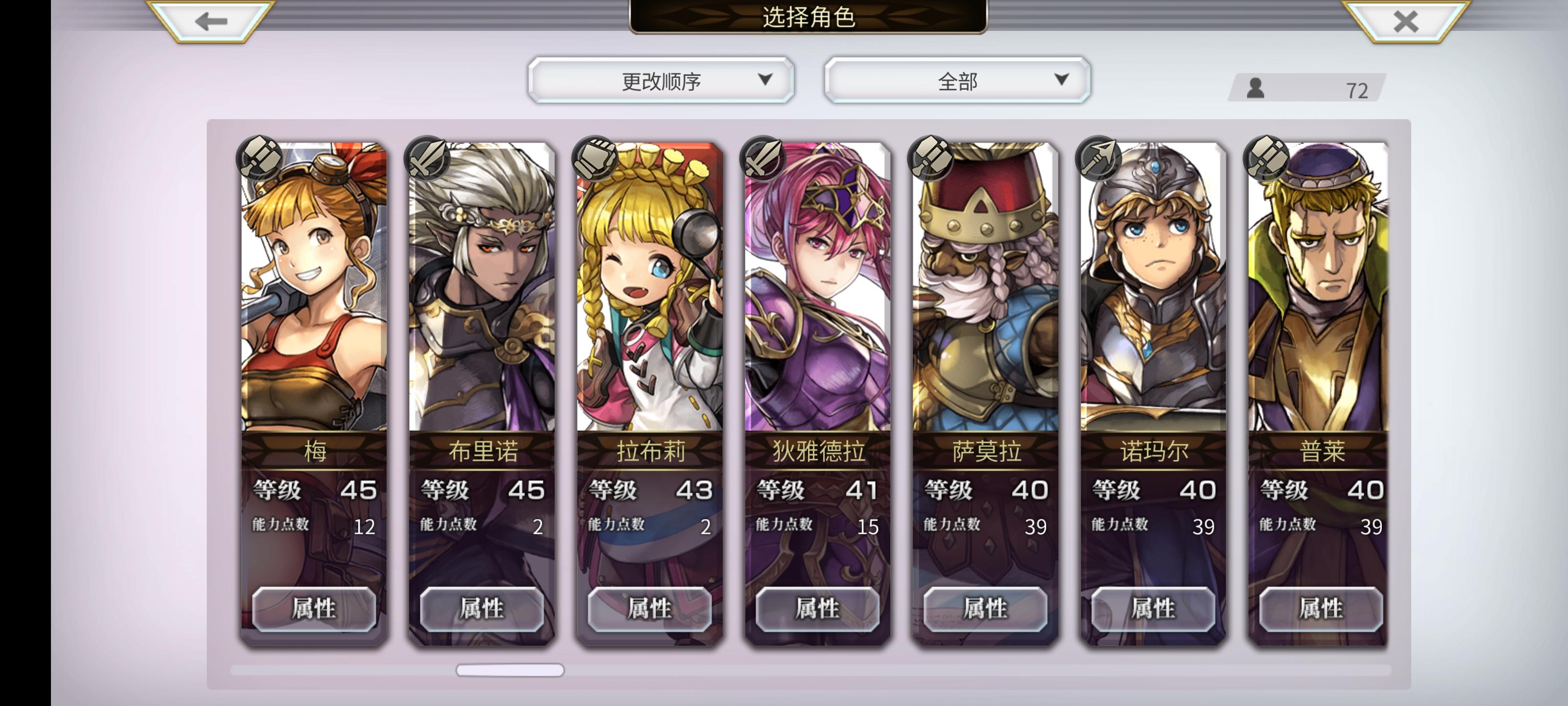Close the character selection screen
The width and height of the screenshot is (1568, 706).
[1405, 21]
